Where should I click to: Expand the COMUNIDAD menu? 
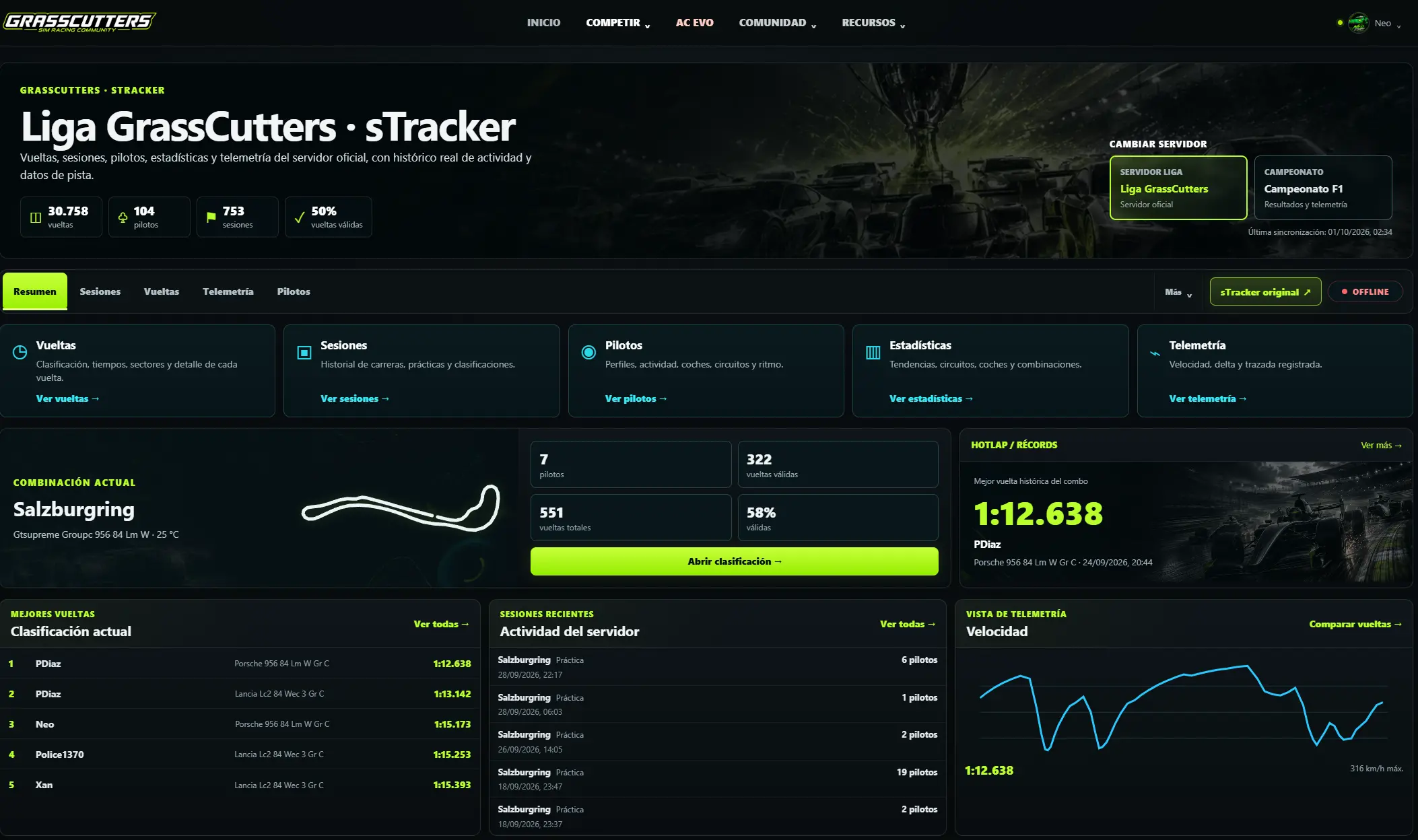(x=777, y=23)
